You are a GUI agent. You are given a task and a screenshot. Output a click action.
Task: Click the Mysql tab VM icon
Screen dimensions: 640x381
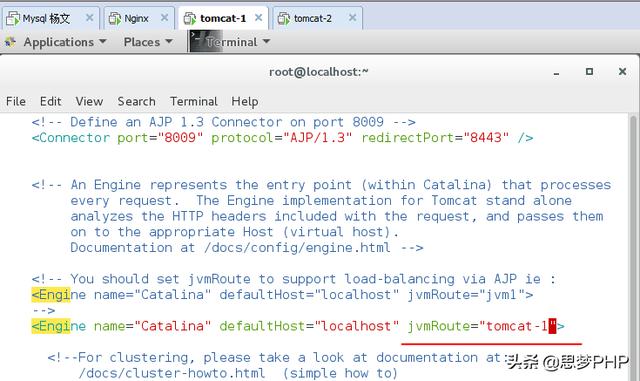click(13, 18)
